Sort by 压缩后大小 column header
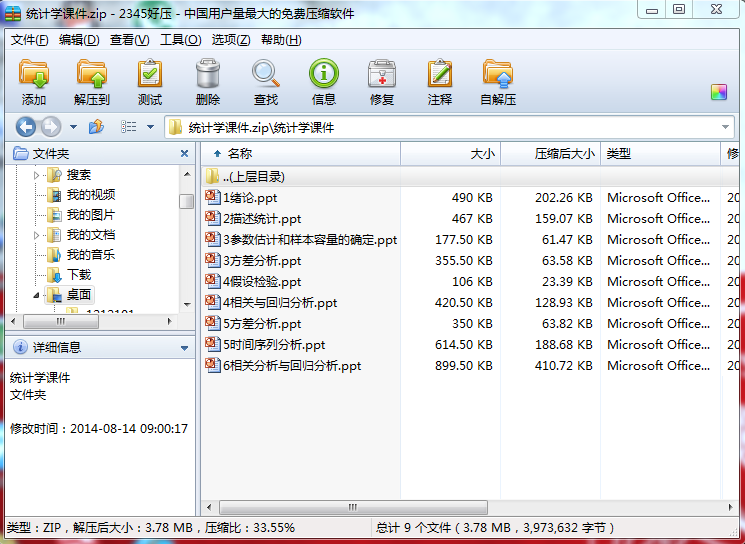Screen dimensions: 745x544 click(551, 153)
